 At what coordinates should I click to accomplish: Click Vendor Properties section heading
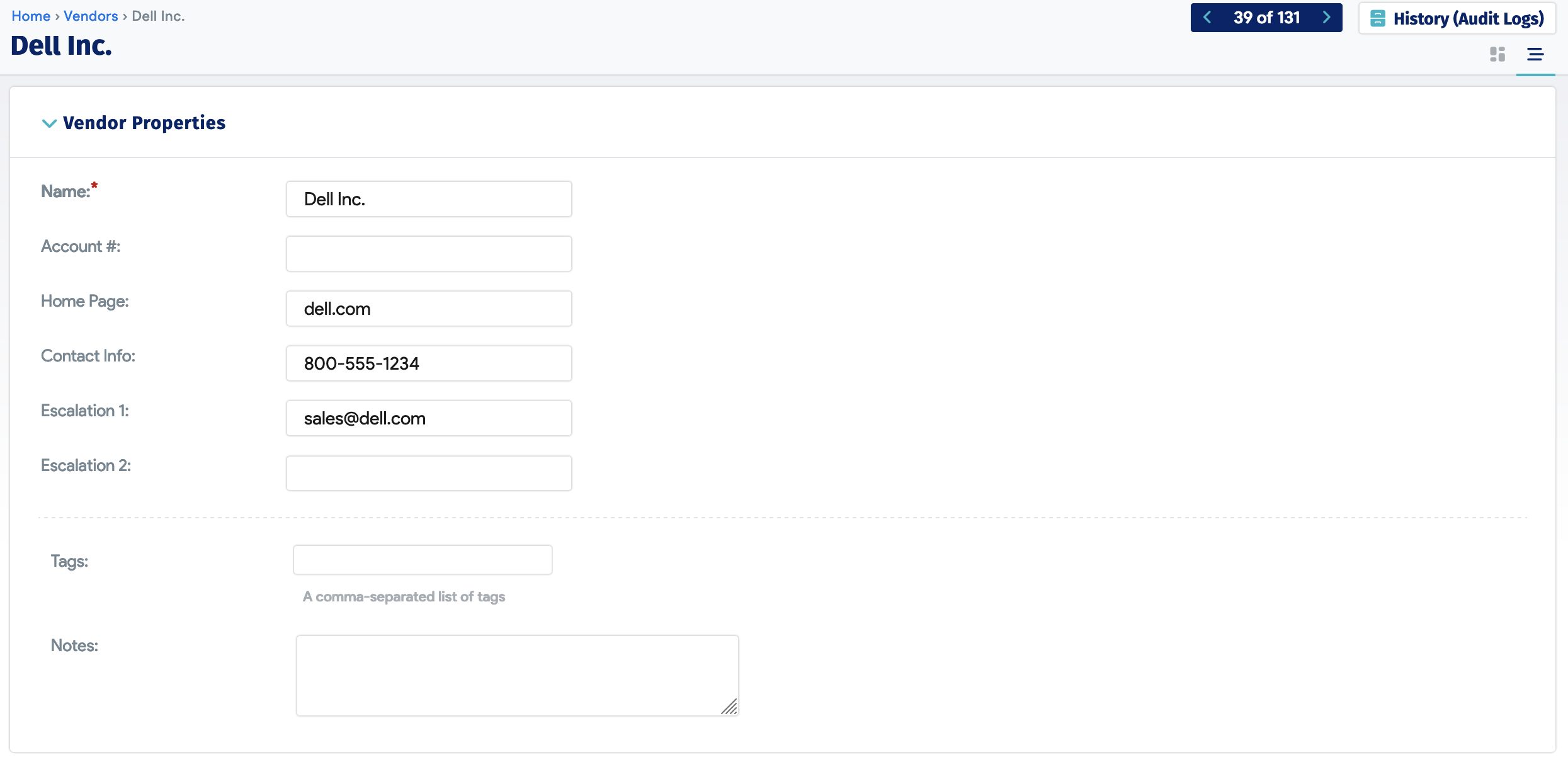tap(144, 123)
